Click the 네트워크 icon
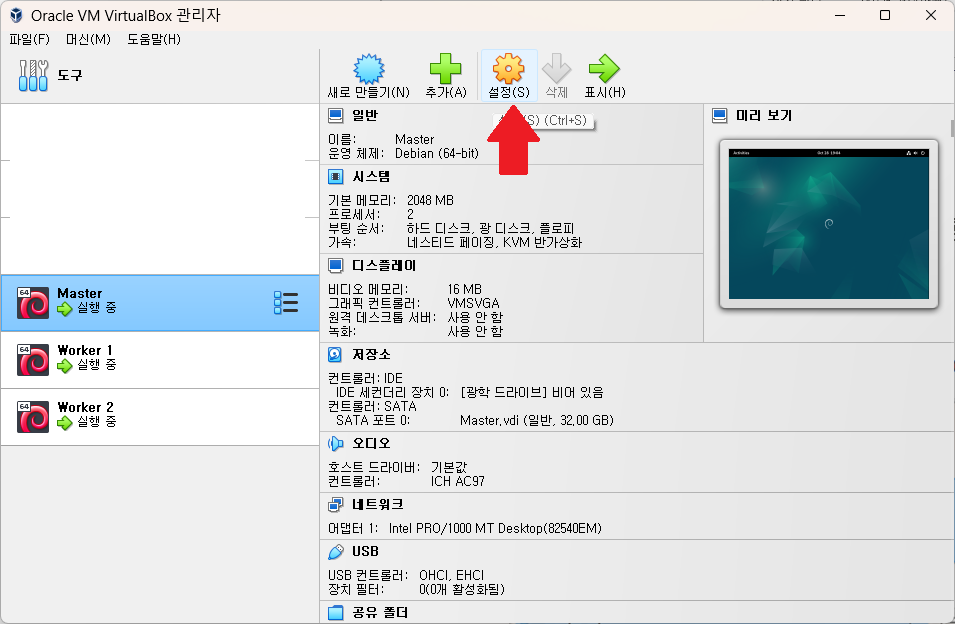Viewport: 955px width, 624px height. 336,505
